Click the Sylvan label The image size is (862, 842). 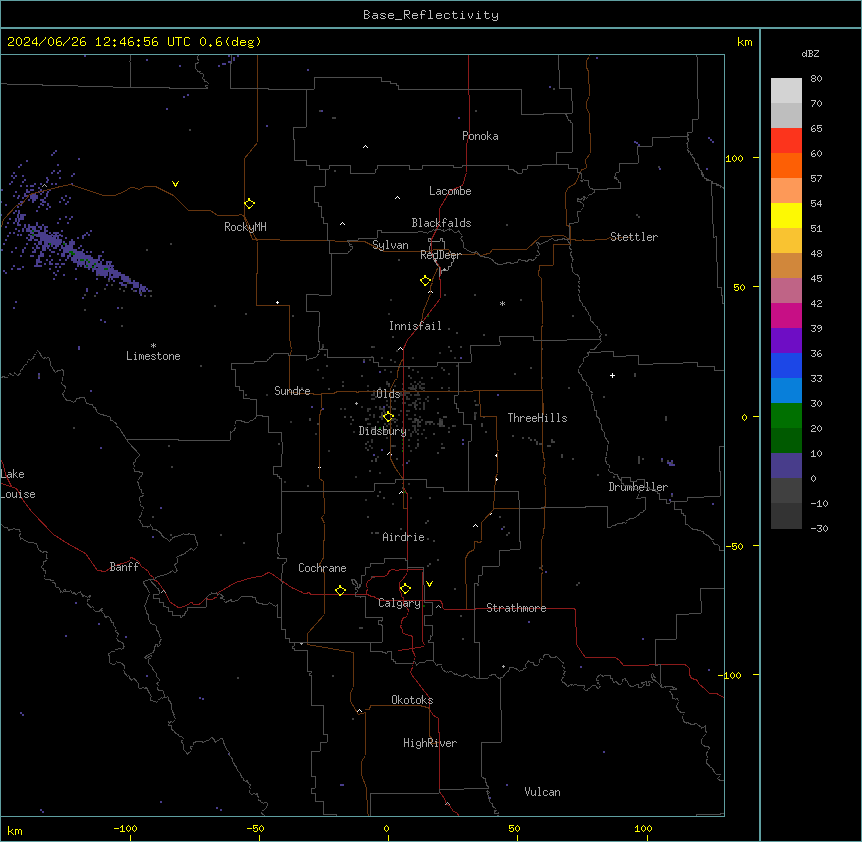click(390, 245)
